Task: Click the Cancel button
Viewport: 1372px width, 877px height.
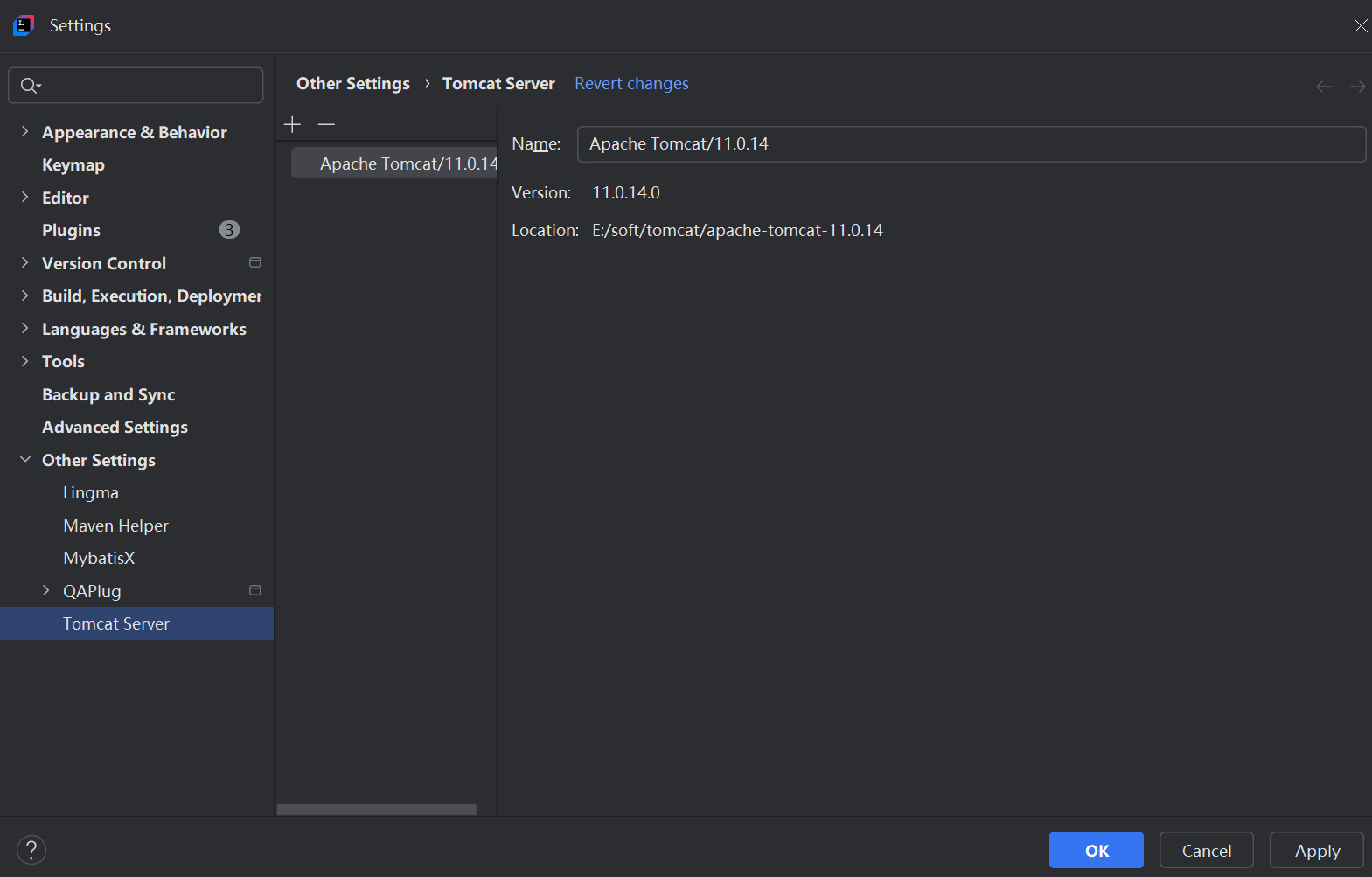Action: pos(1207,850)
